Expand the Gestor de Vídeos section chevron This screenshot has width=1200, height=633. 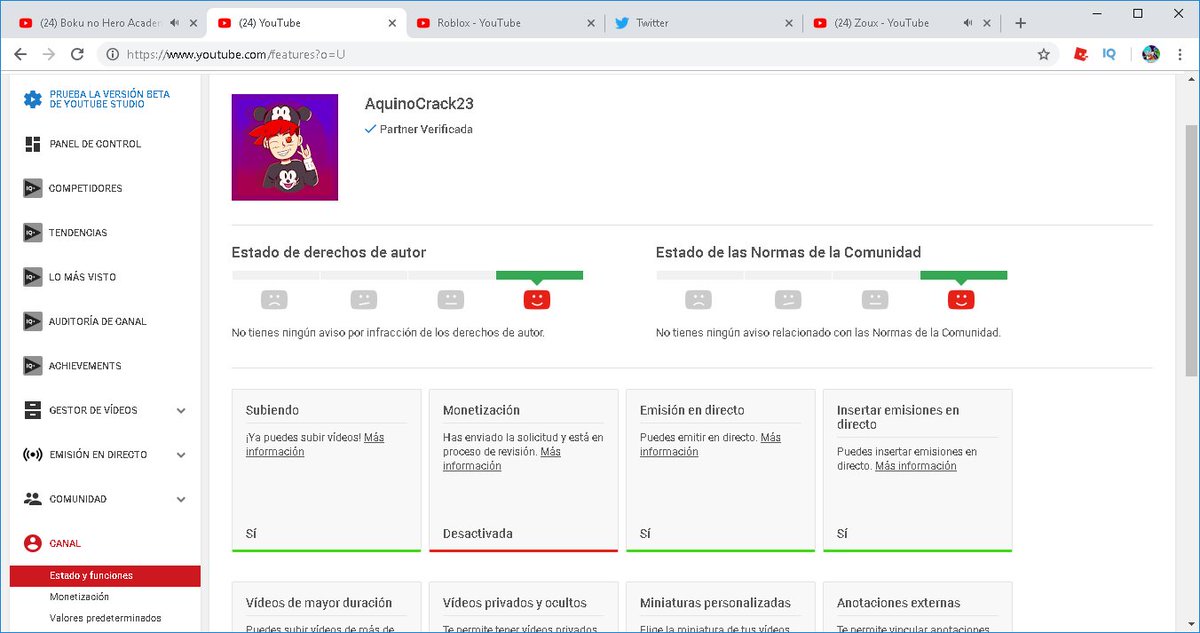pyautogui.click(x=181, y=410)
